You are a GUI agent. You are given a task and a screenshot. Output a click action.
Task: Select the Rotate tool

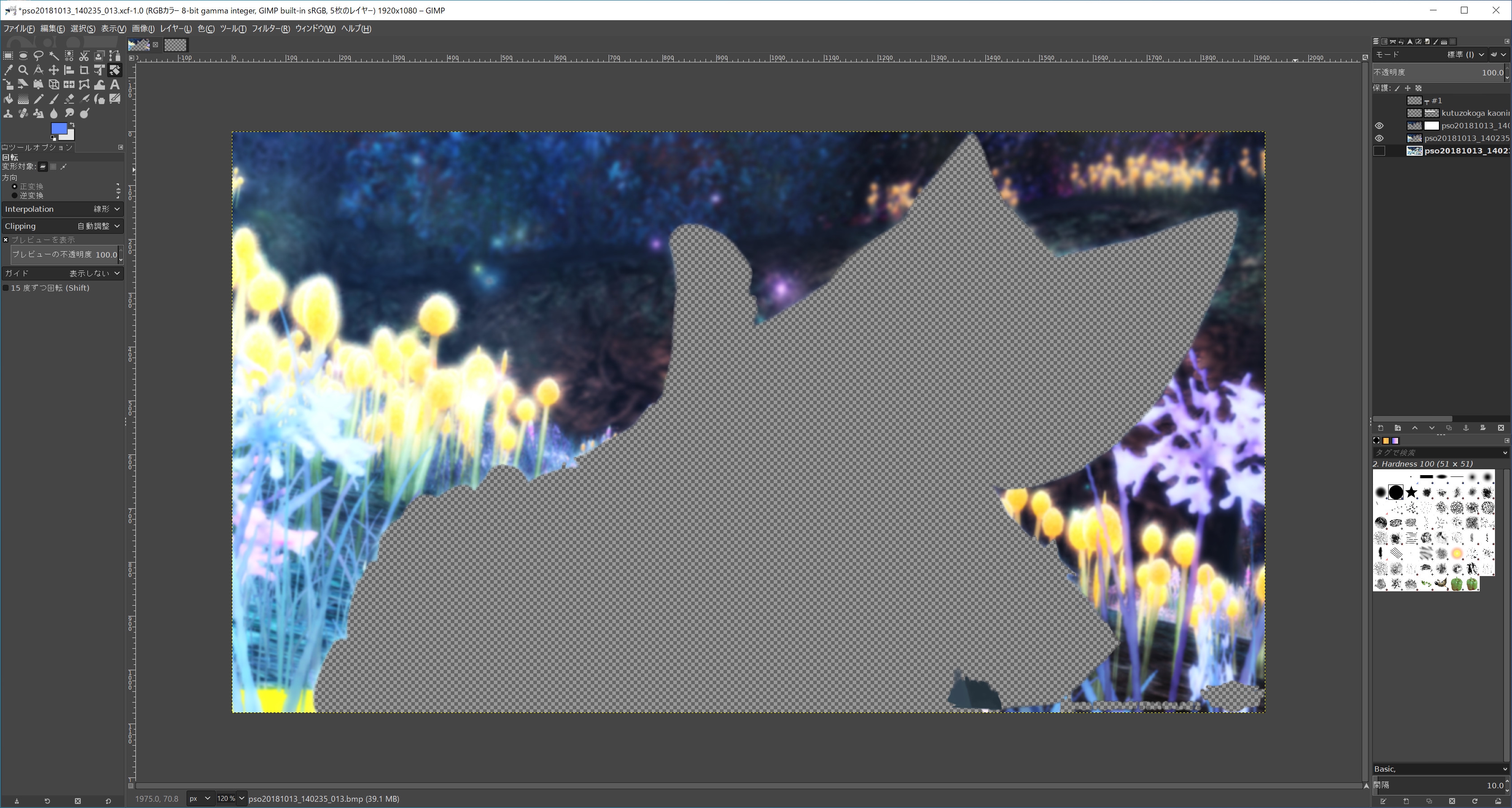click(x=115, y=70)
